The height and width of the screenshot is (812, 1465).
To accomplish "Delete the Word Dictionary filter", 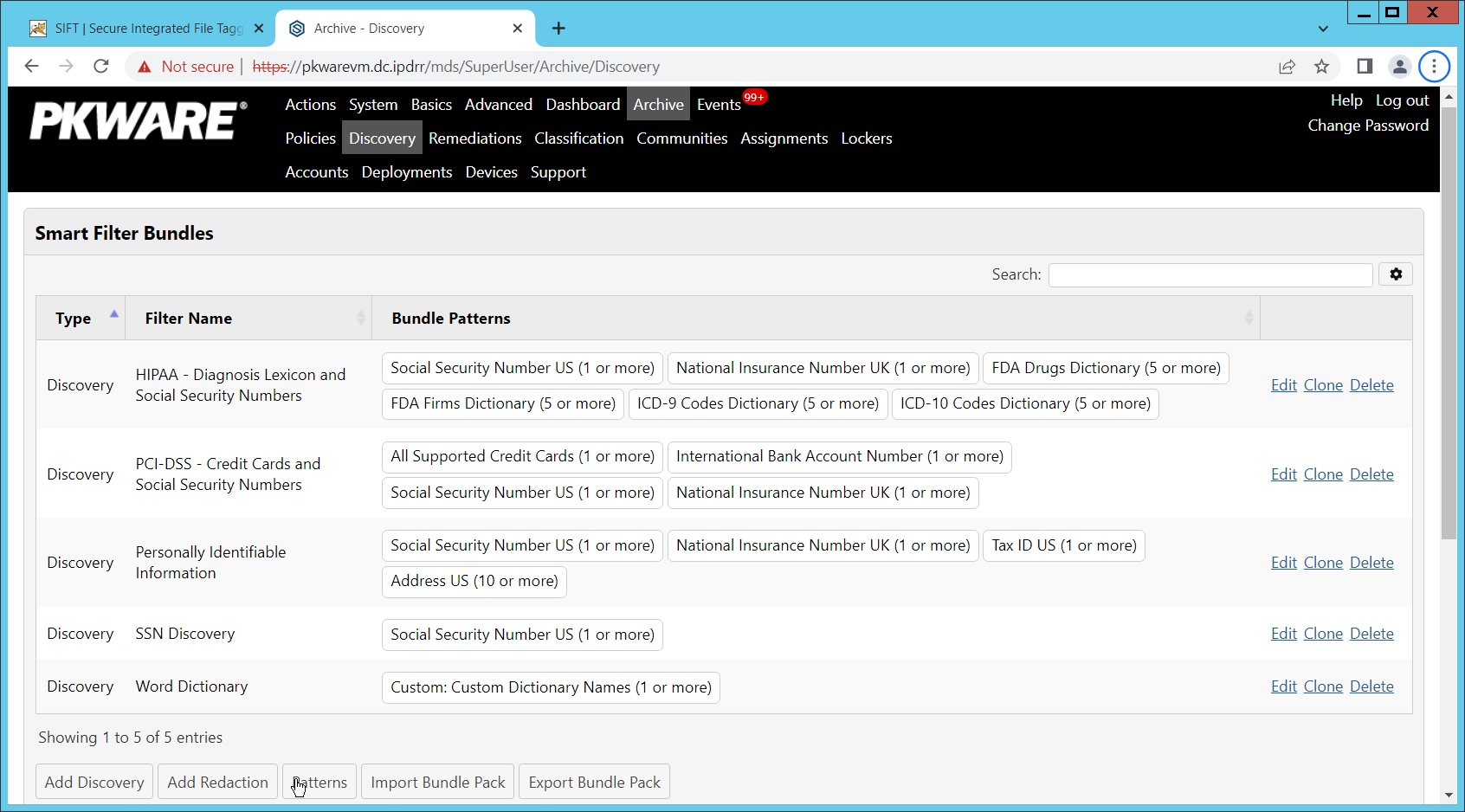I will [1371, 686].
